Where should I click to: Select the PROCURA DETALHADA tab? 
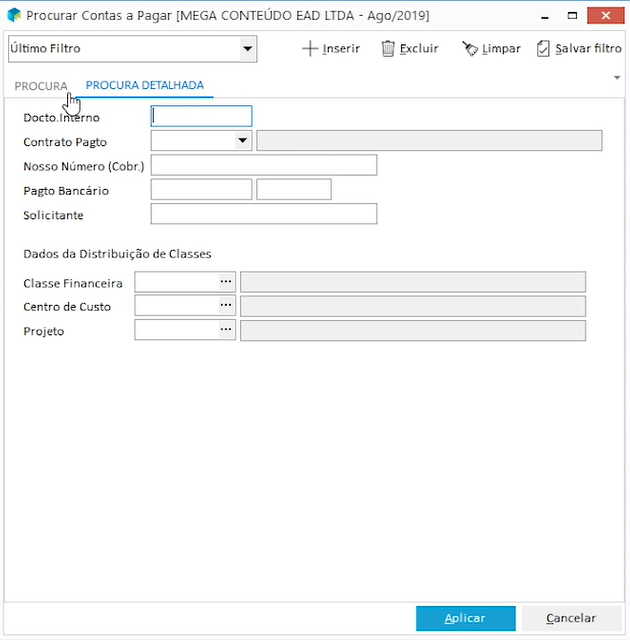point(144,85)
